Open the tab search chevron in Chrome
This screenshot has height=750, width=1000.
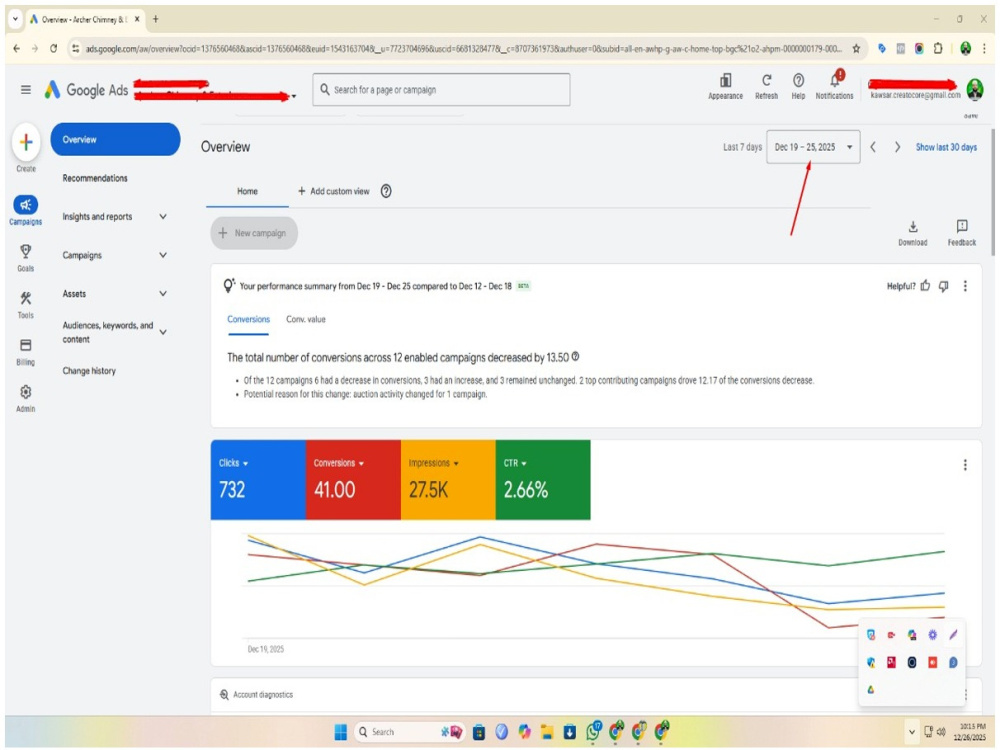point(15,19)
